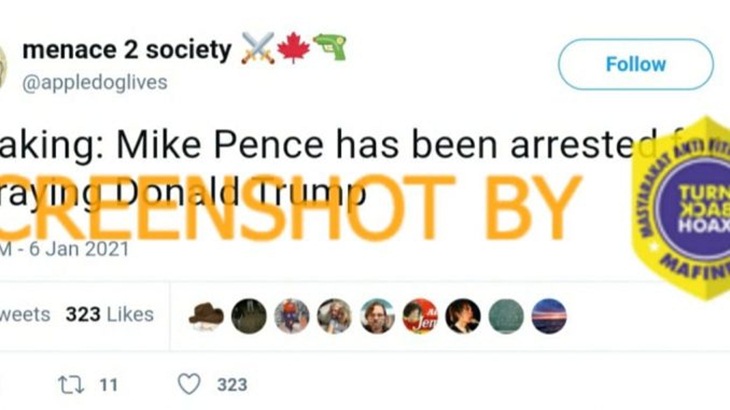The image size is (730, 410).
Task: Open the red background liker avatar
Action: click(x=420, y=316)
